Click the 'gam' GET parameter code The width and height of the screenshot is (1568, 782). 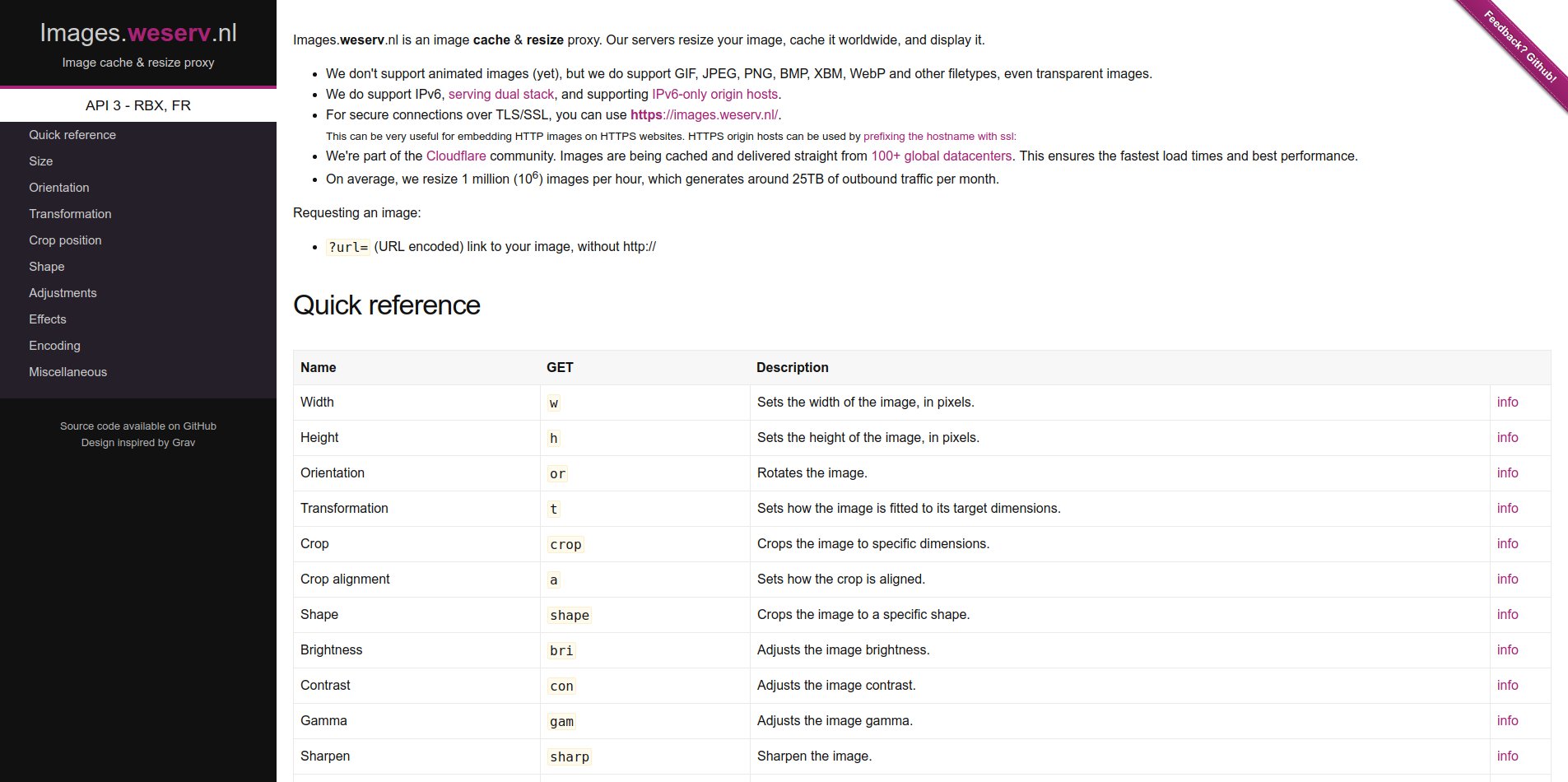tap(561, 722)
